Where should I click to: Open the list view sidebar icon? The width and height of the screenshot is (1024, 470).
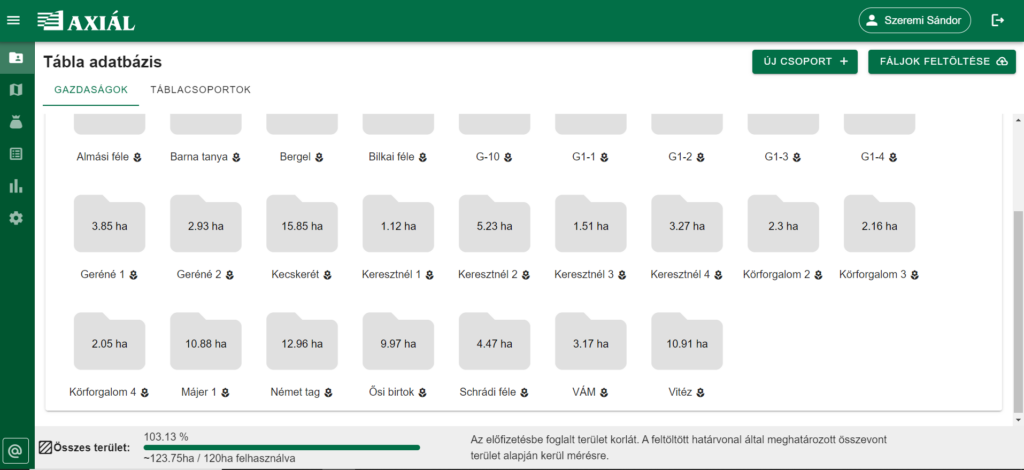(16, 154)
